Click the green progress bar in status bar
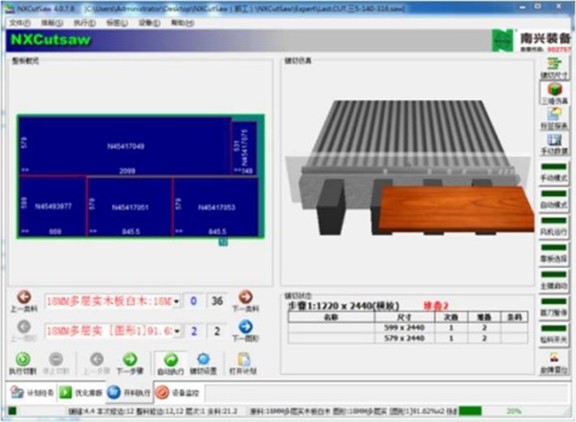Screen dimensions: 576x422 470,411
